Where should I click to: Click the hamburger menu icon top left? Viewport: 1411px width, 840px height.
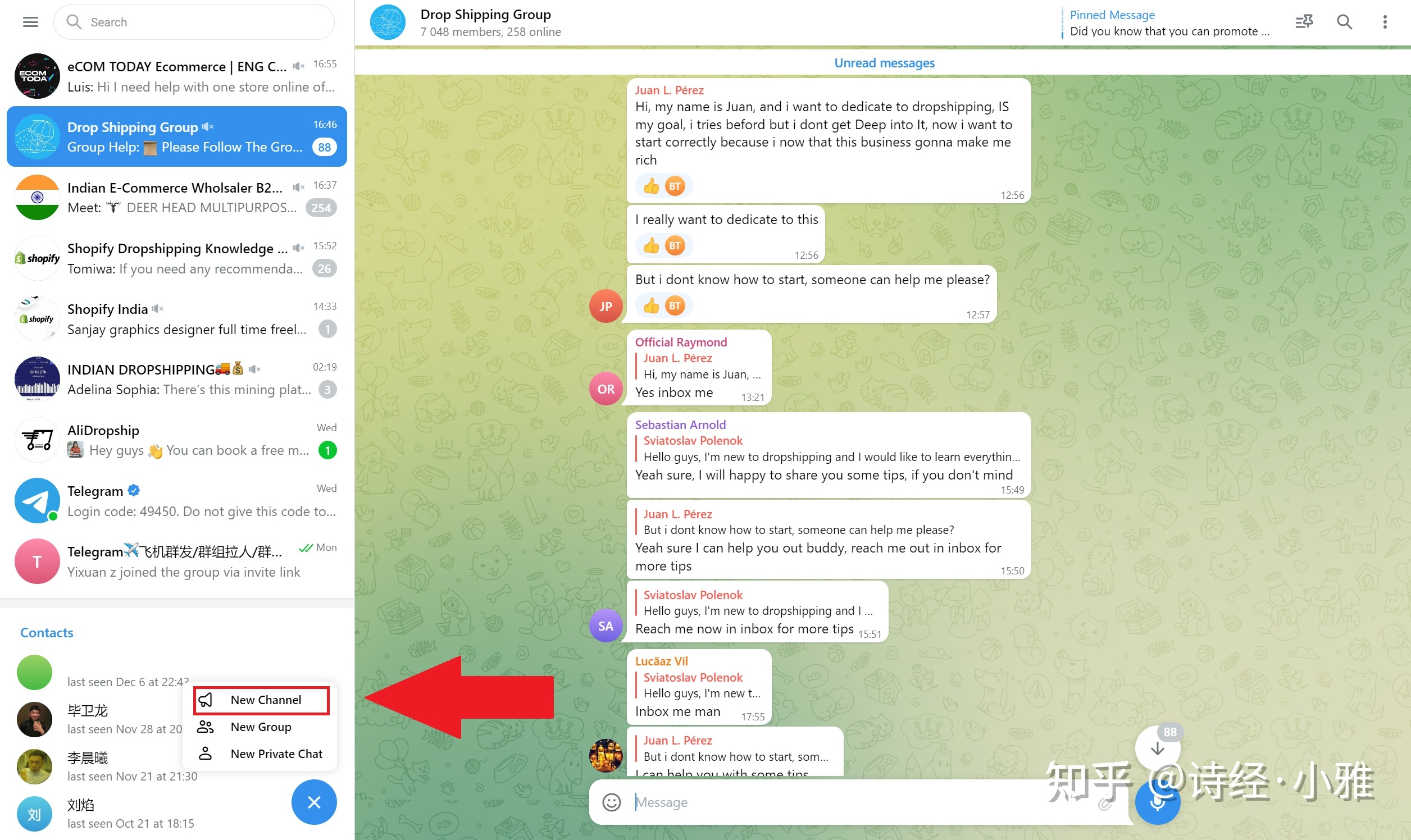pos(30,22)
